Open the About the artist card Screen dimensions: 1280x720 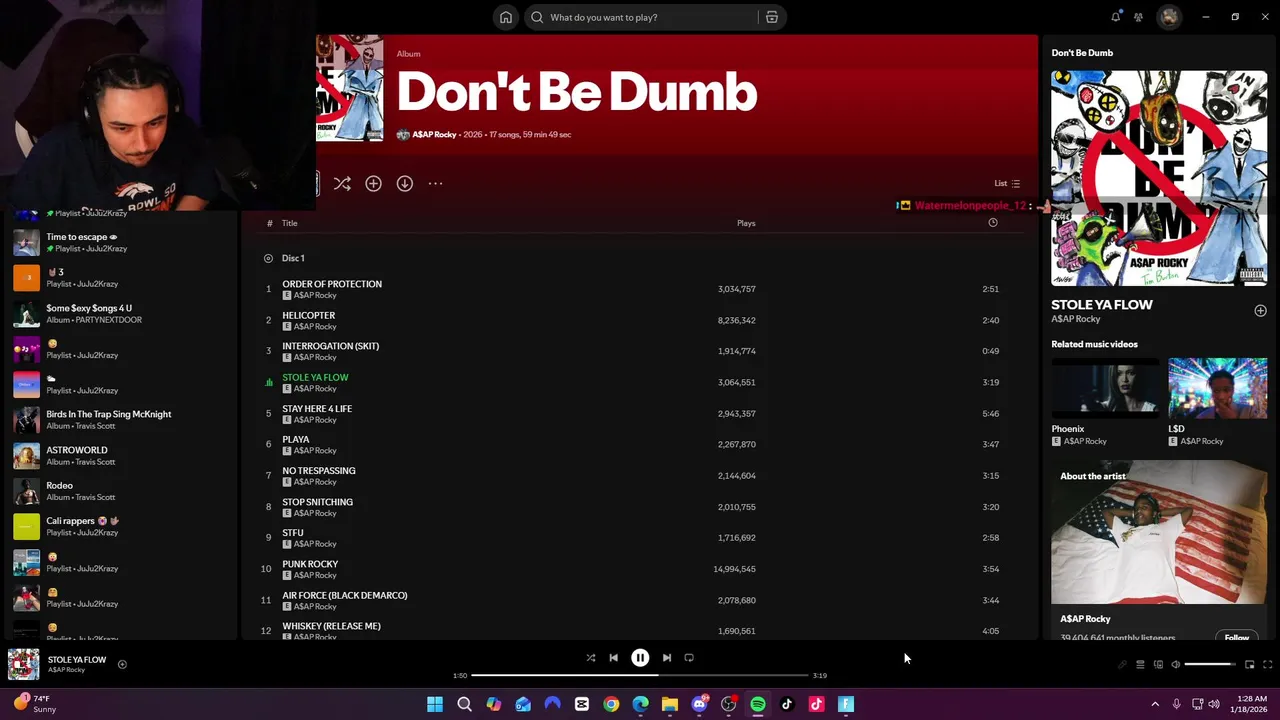[x=1159, y=550]
